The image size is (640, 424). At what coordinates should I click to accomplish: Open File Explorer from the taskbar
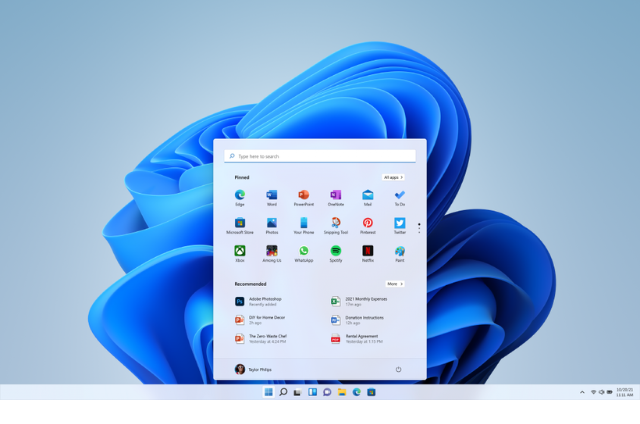(x=342, y=392)
